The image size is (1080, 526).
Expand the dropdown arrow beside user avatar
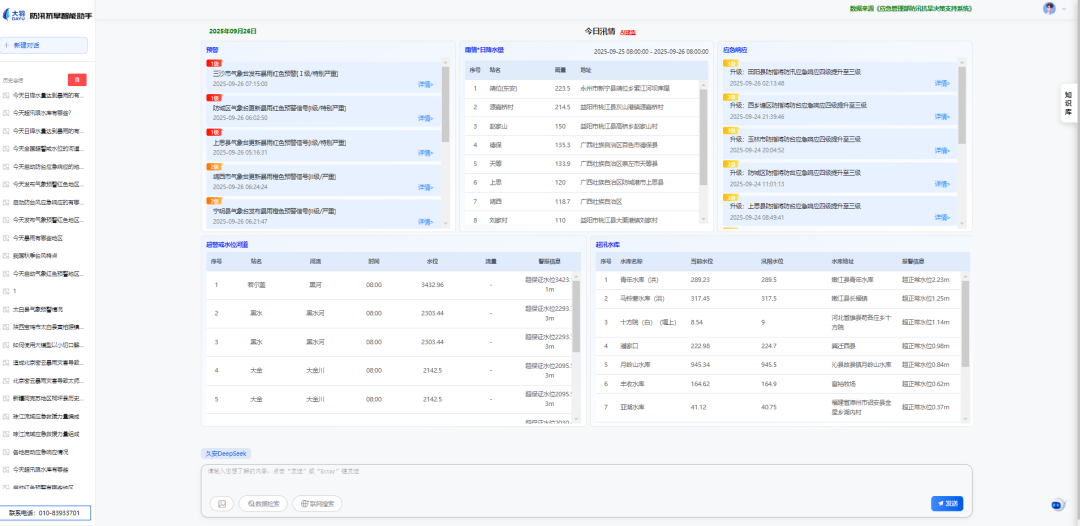coord(1064,9)
